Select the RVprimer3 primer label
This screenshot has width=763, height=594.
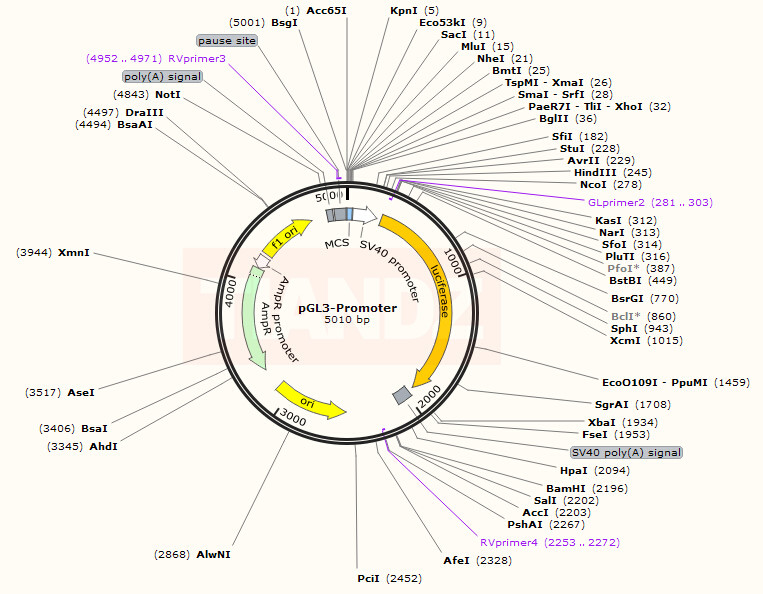196,59
